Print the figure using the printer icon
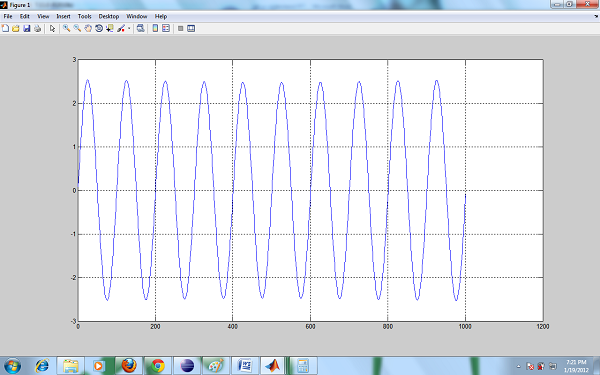This screenshot has height=375, width=600. (x=37, y=28)
